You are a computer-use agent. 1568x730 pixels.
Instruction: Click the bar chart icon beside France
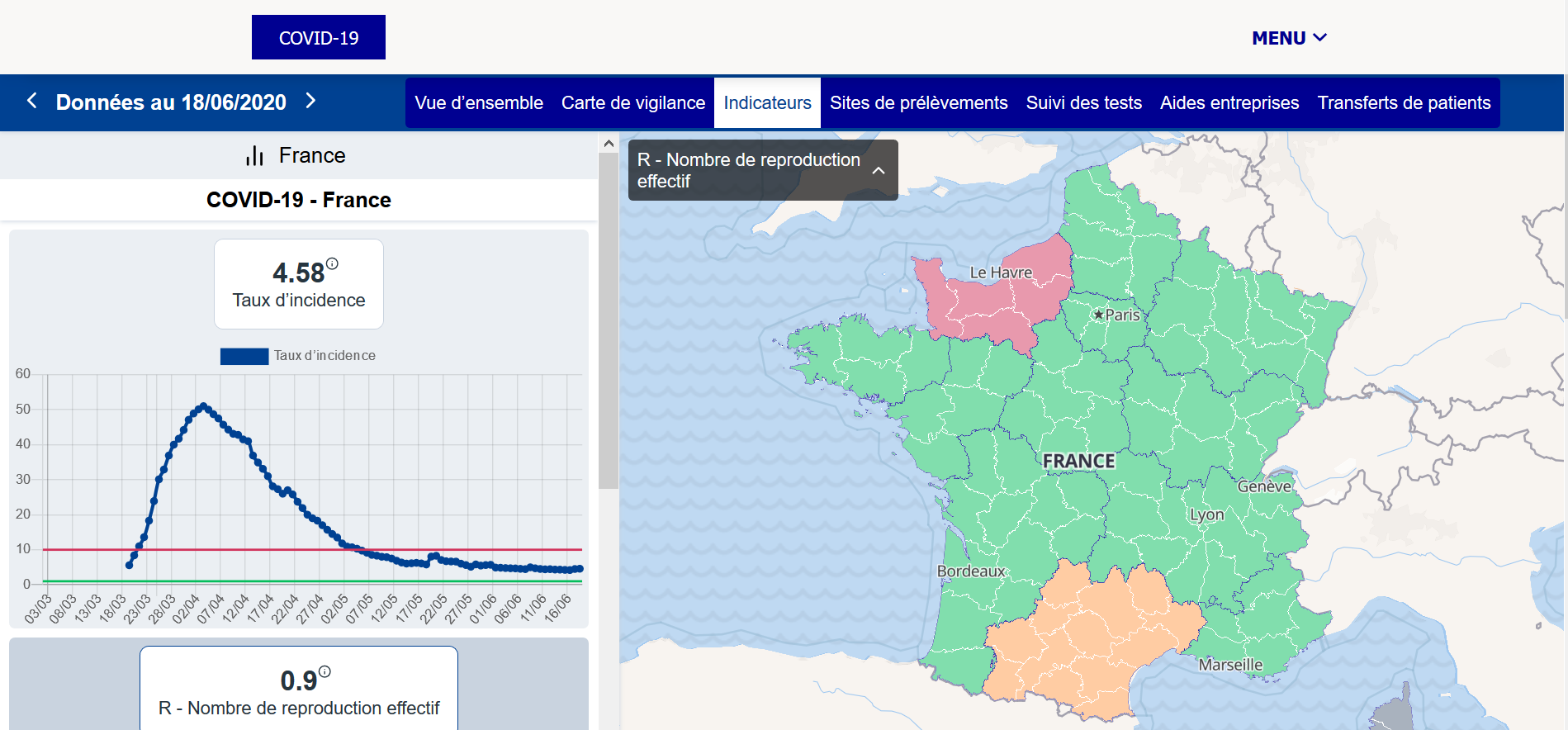pyautogui.click(x=254, y=156)
